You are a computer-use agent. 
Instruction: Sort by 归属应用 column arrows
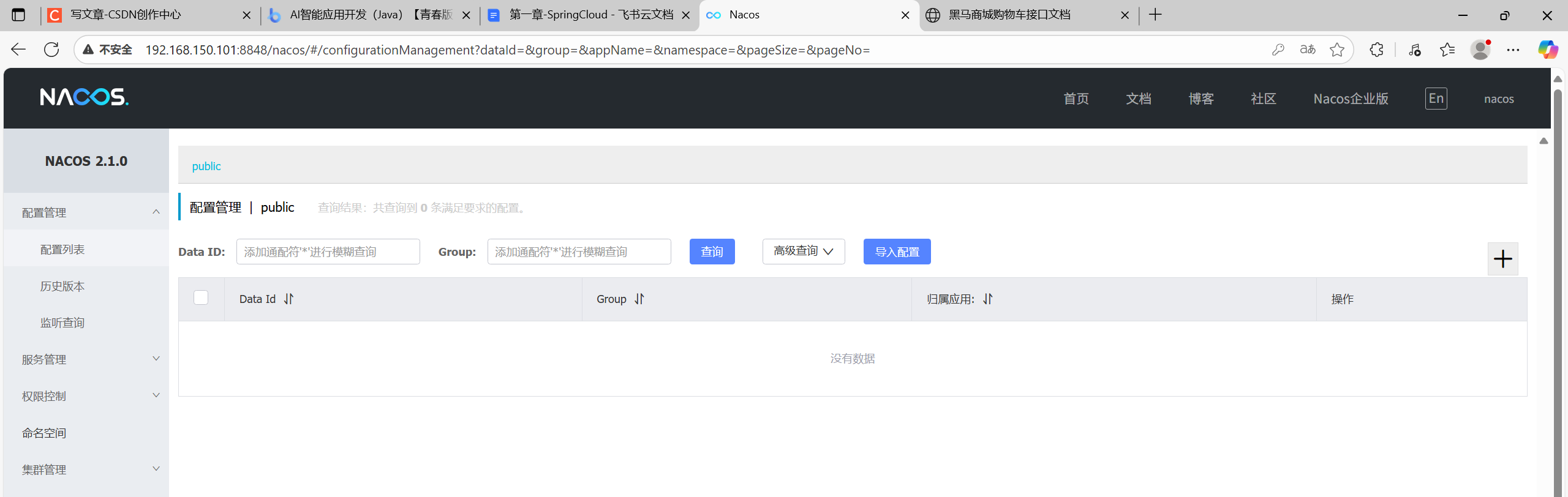(x=988, y=299)
